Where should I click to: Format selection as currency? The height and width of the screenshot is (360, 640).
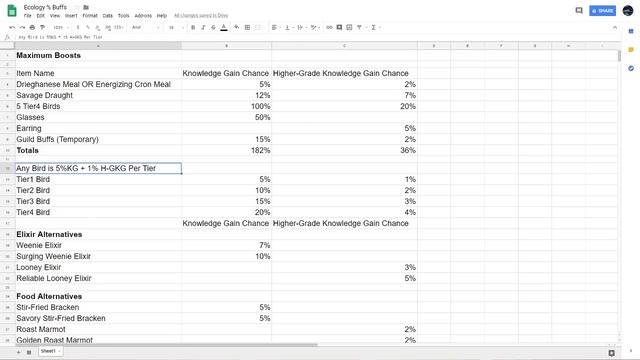[78, 27]
